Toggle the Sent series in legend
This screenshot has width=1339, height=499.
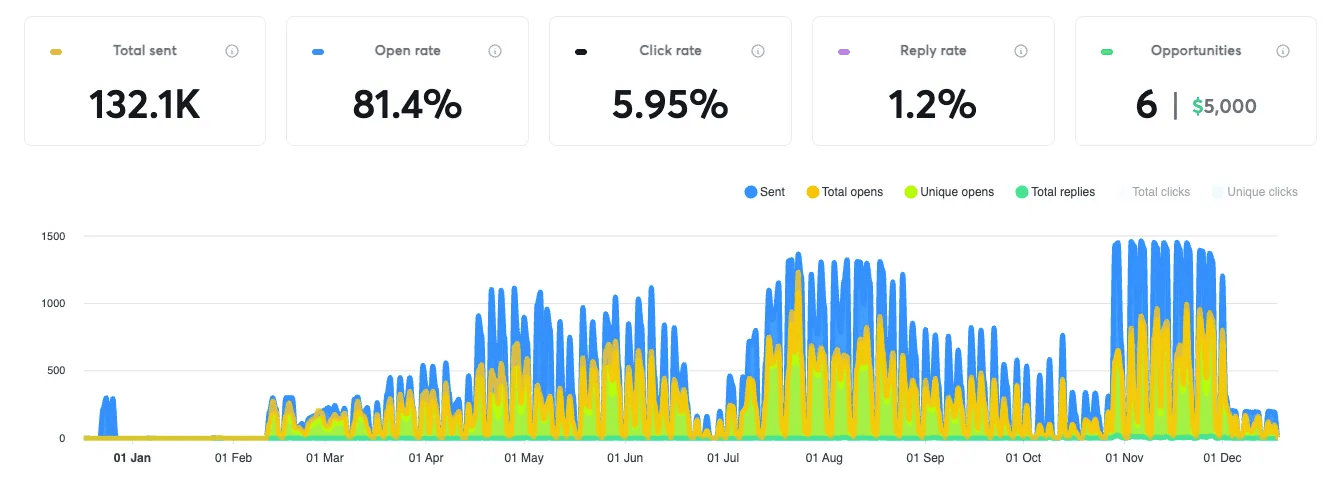(x=764, y=192)
